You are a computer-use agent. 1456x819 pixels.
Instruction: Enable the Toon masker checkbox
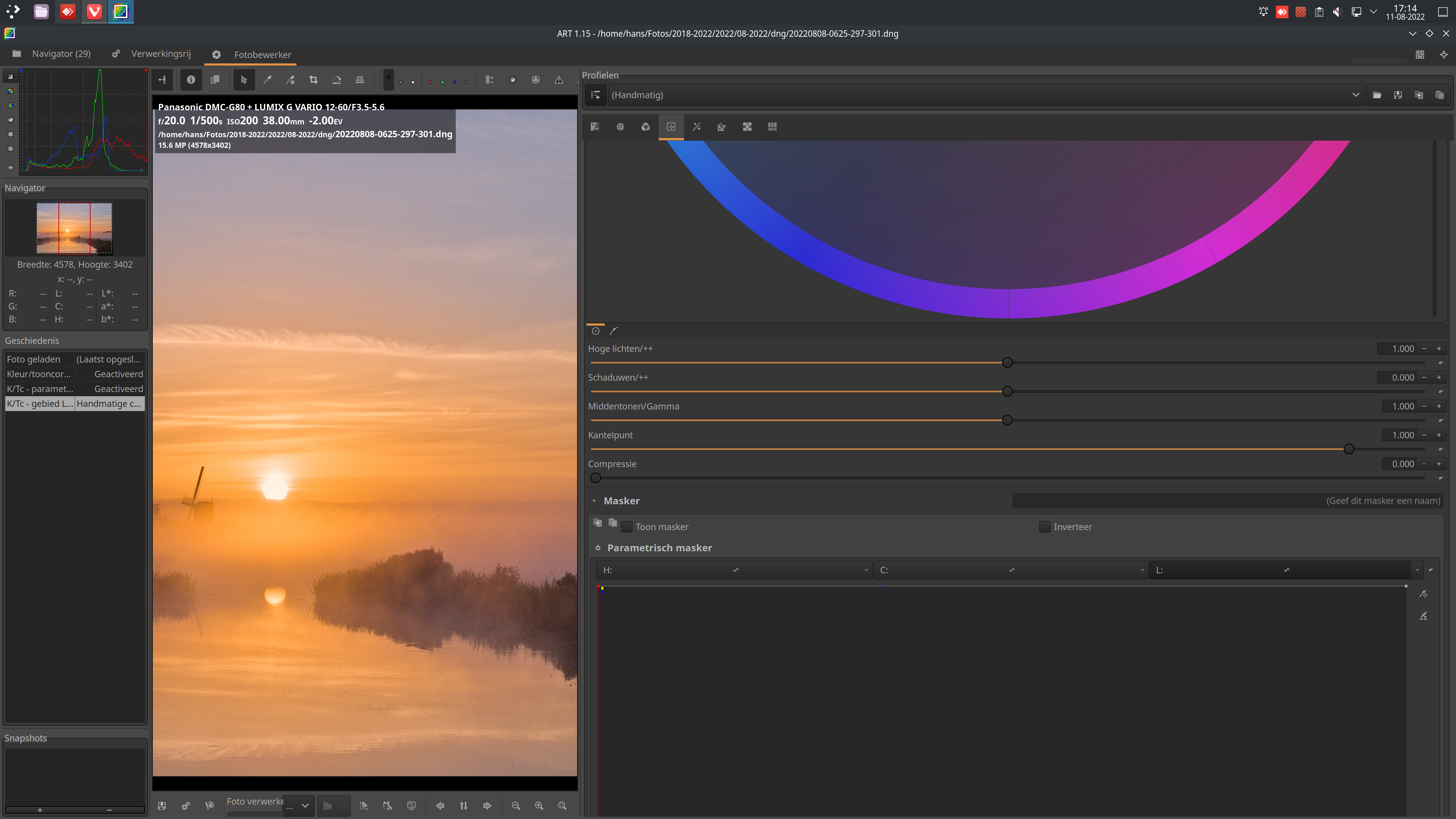coord(626,527)
